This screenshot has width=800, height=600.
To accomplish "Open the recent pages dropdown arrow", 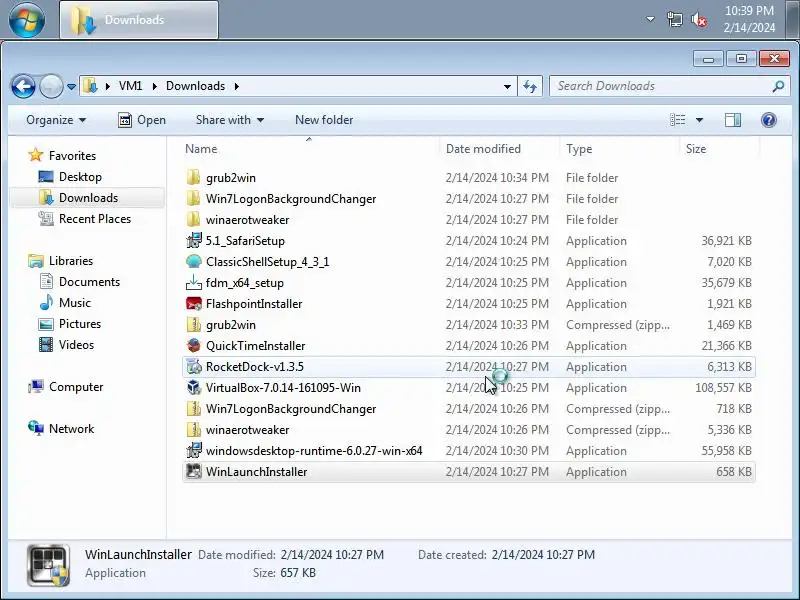I will click(x=71, y=87).
